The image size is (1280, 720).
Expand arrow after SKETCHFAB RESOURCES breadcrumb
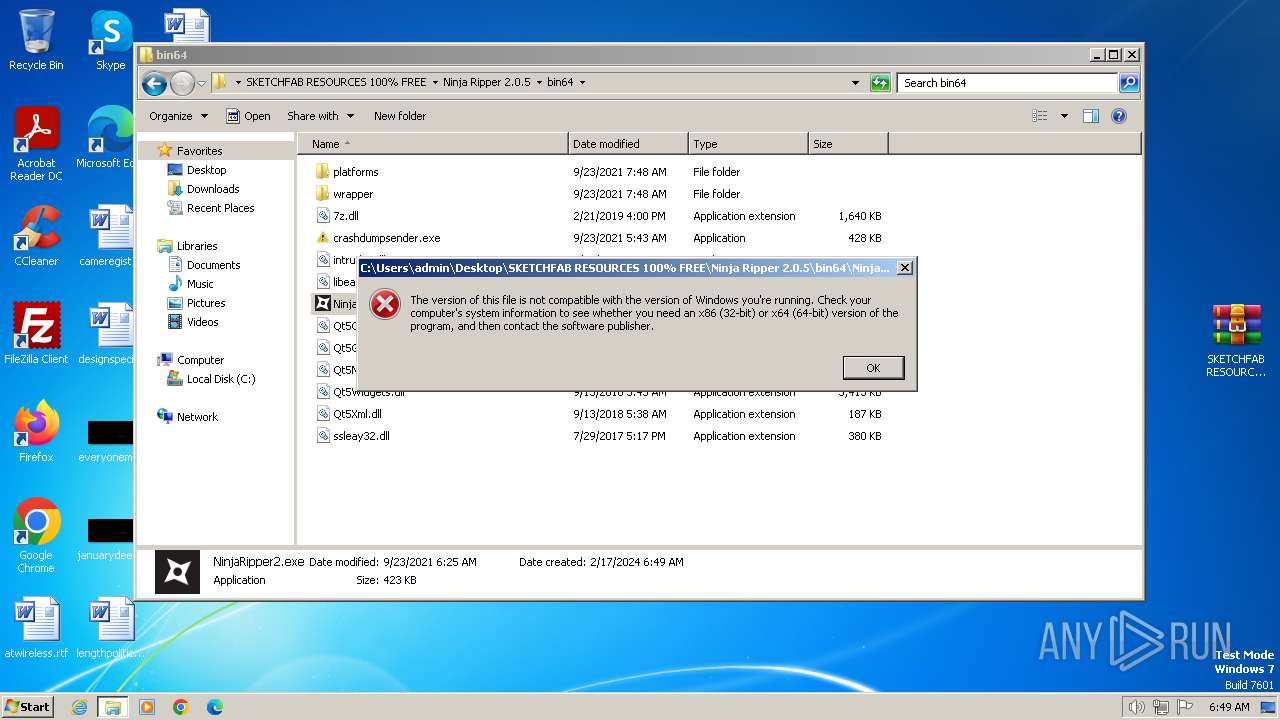pyautogui.click(x=435, y=83)
